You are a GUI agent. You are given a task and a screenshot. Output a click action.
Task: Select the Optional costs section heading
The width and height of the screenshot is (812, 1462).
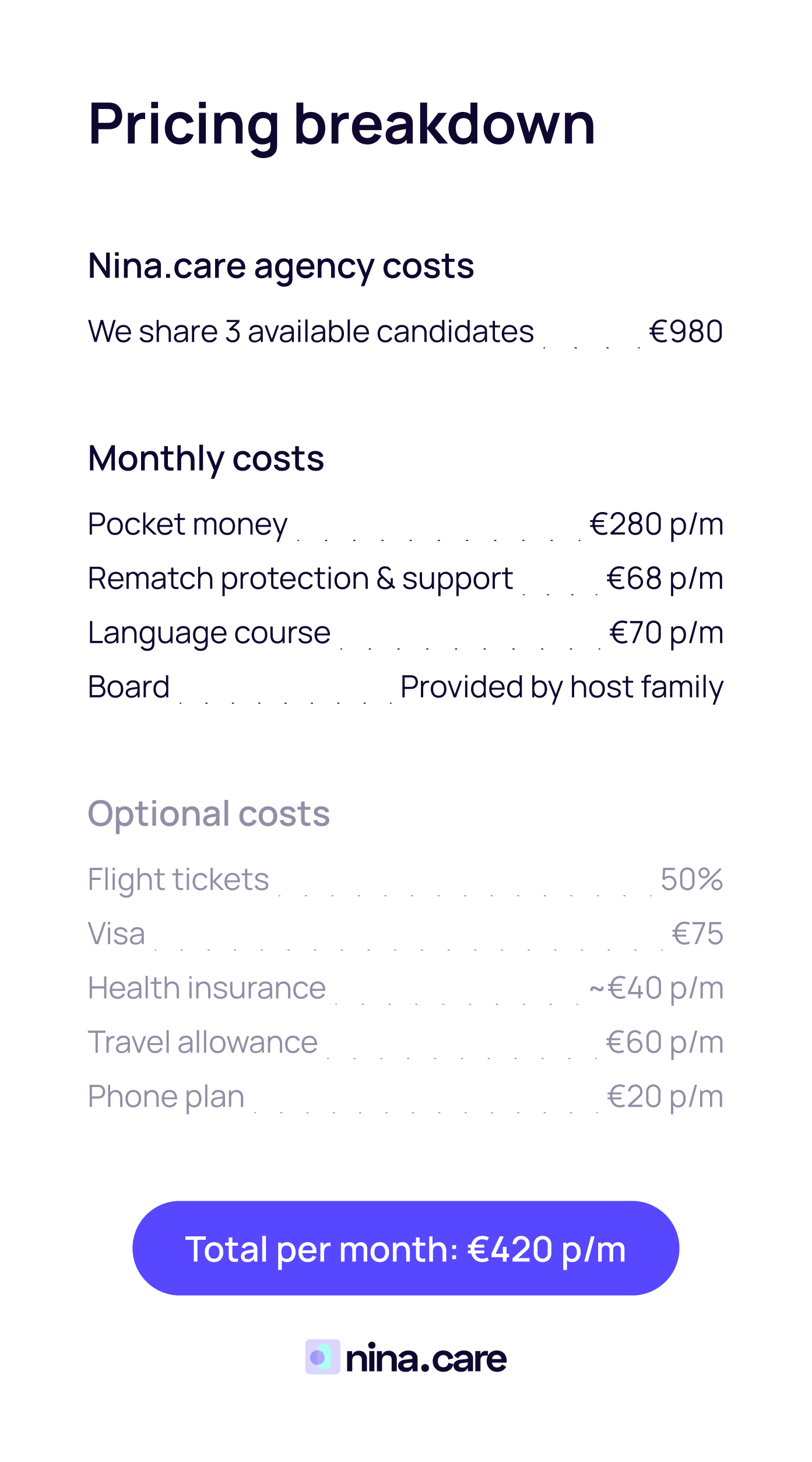coord(209,814)
